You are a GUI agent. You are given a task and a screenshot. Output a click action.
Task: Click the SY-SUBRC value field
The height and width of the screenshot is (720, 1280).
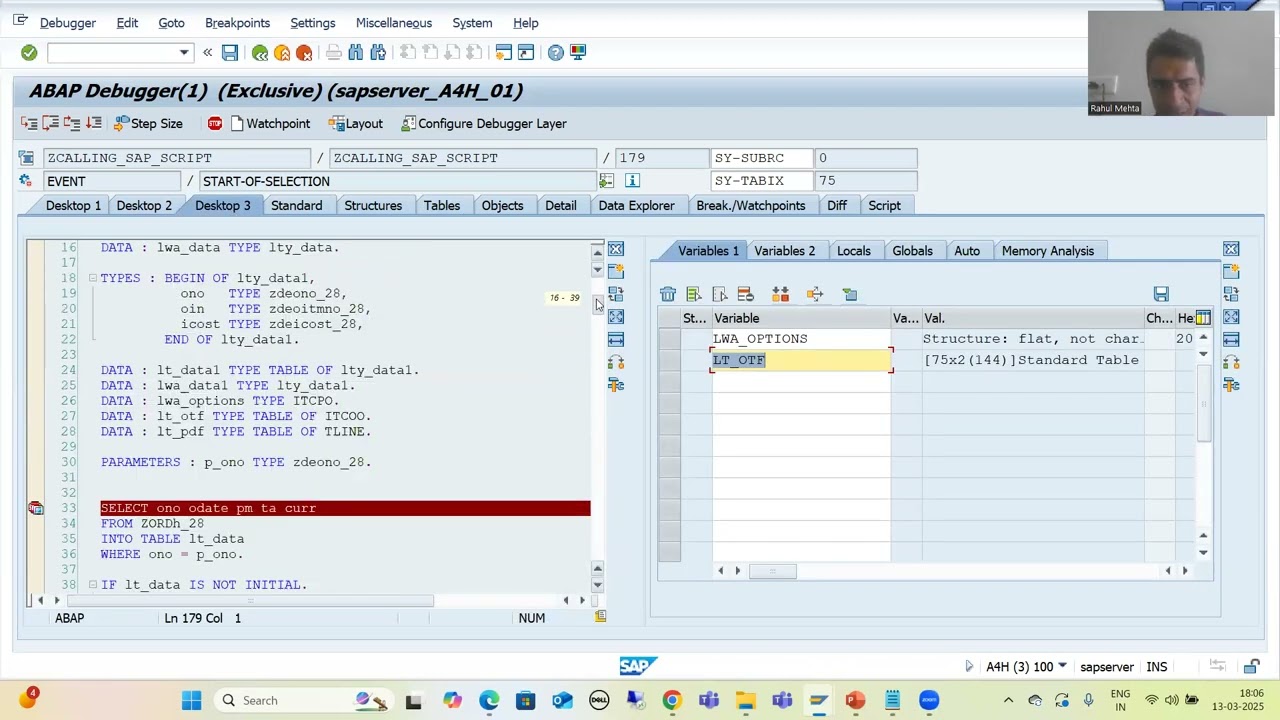coord(866,158)
